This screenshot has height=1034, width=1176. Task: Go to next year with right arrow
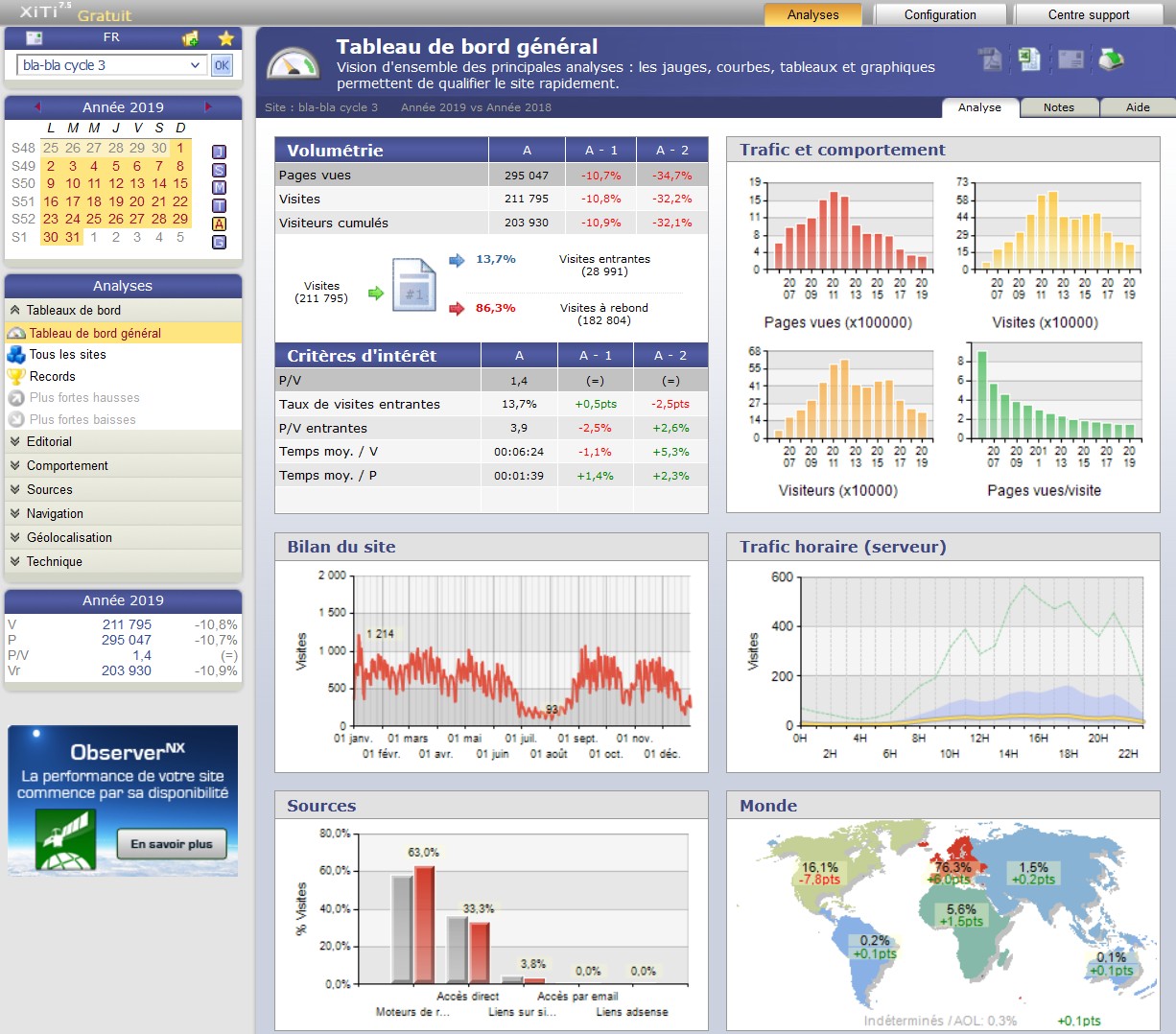point(208,106)
